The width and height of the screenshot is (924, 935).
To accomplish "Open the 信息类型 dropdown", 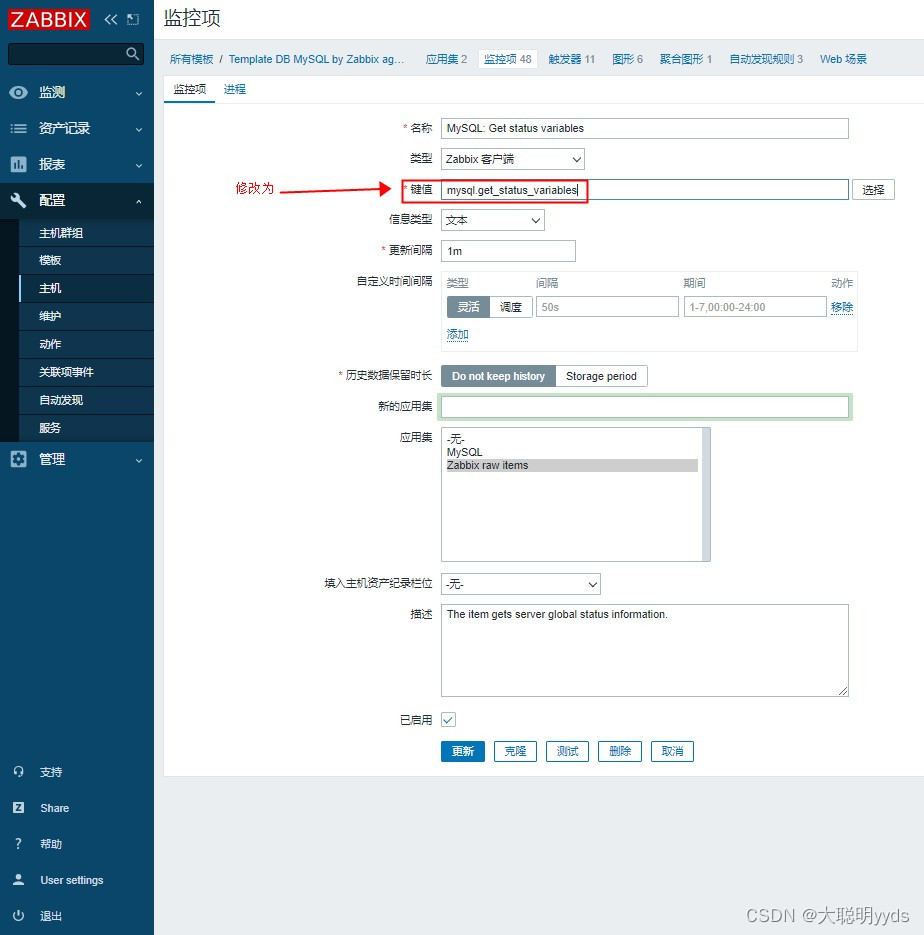I will pos(492,220).
